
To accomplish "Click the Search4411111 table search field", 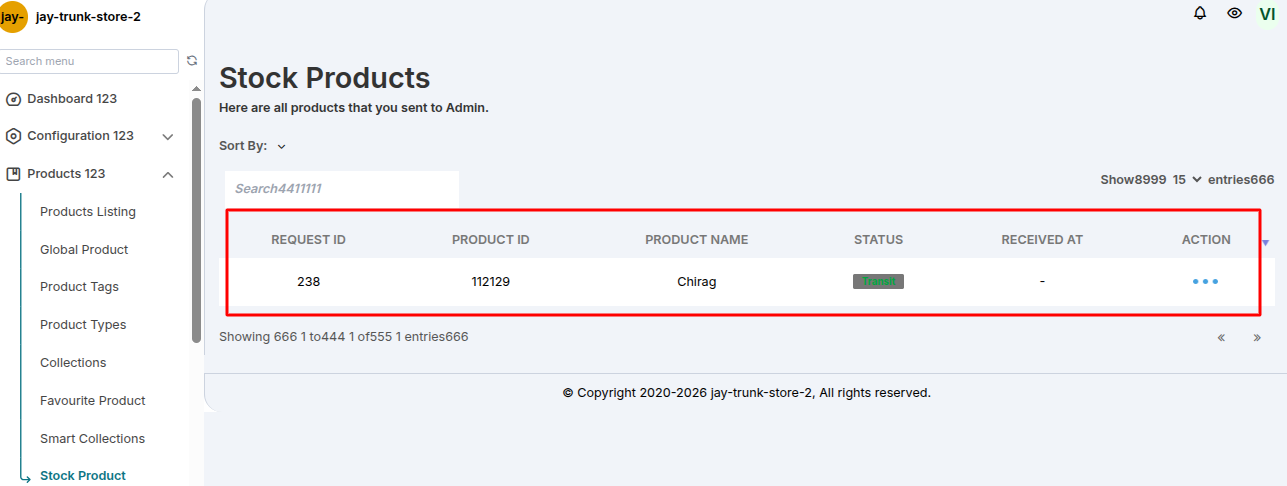I will point(342,189).
